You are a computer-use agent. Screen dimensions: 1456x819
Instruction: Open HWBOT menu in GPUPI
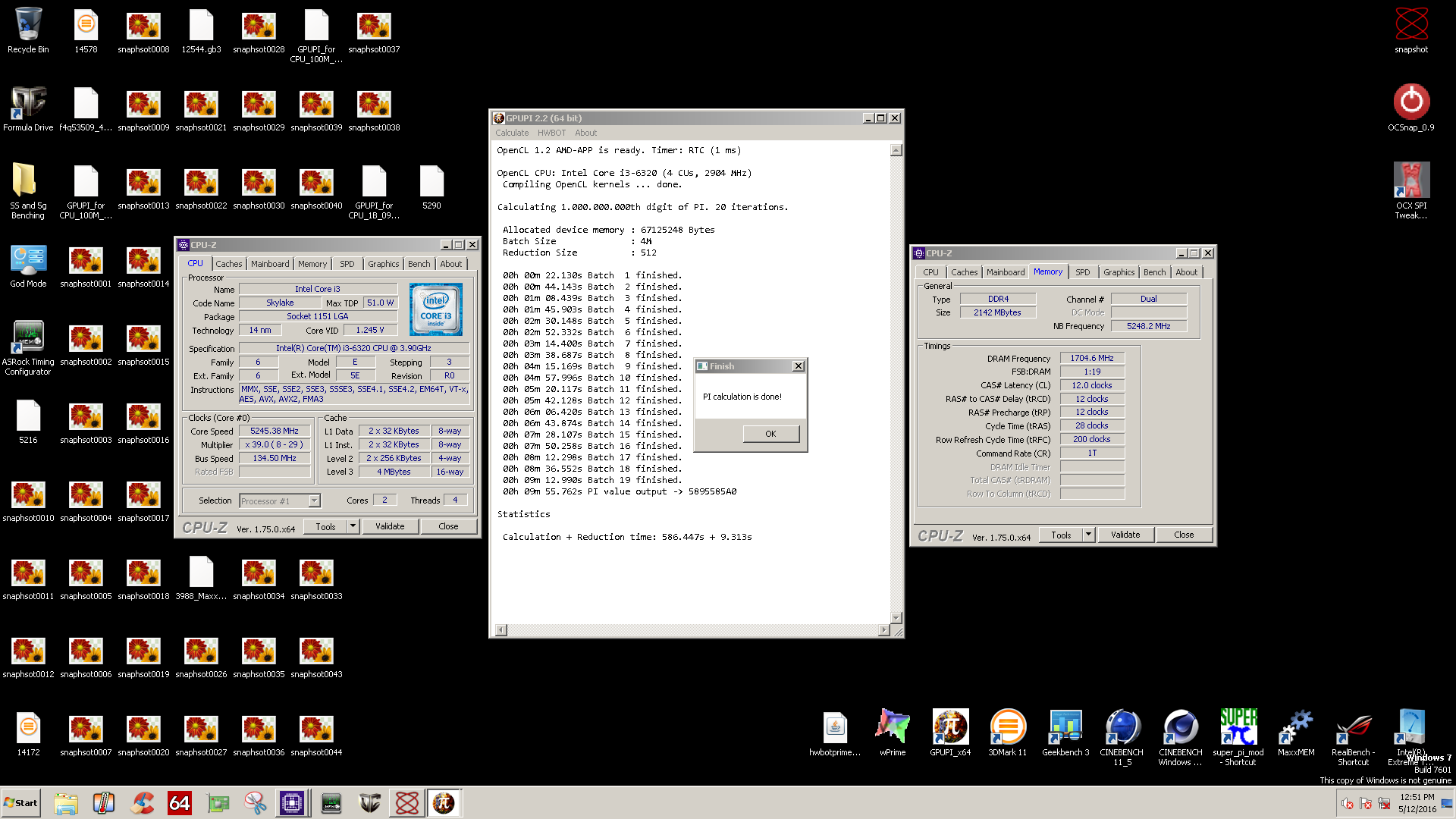(x=551, y=133)
